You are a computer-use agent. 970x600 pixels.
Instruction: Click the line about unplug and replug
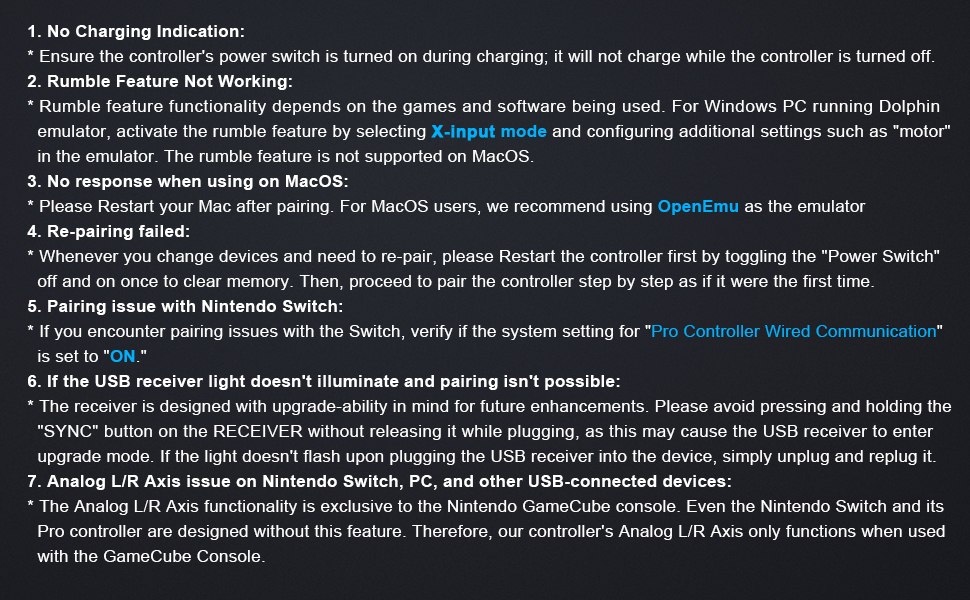[x=487, y=456]
